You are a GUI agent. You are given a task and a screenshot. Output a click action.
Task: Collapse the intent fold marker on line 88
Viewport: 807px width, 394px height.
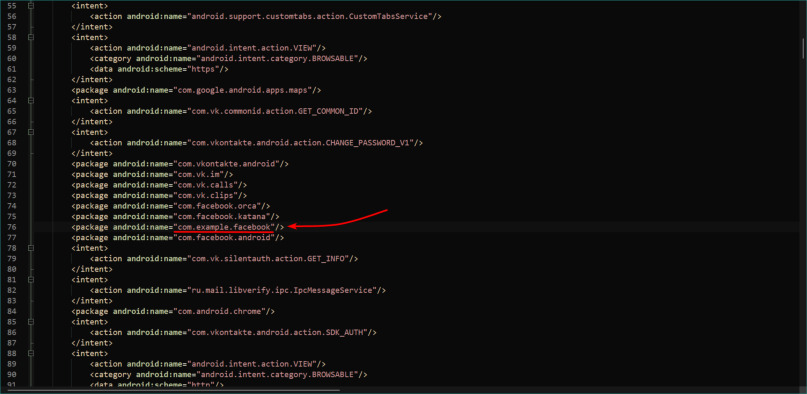[31, 353]
